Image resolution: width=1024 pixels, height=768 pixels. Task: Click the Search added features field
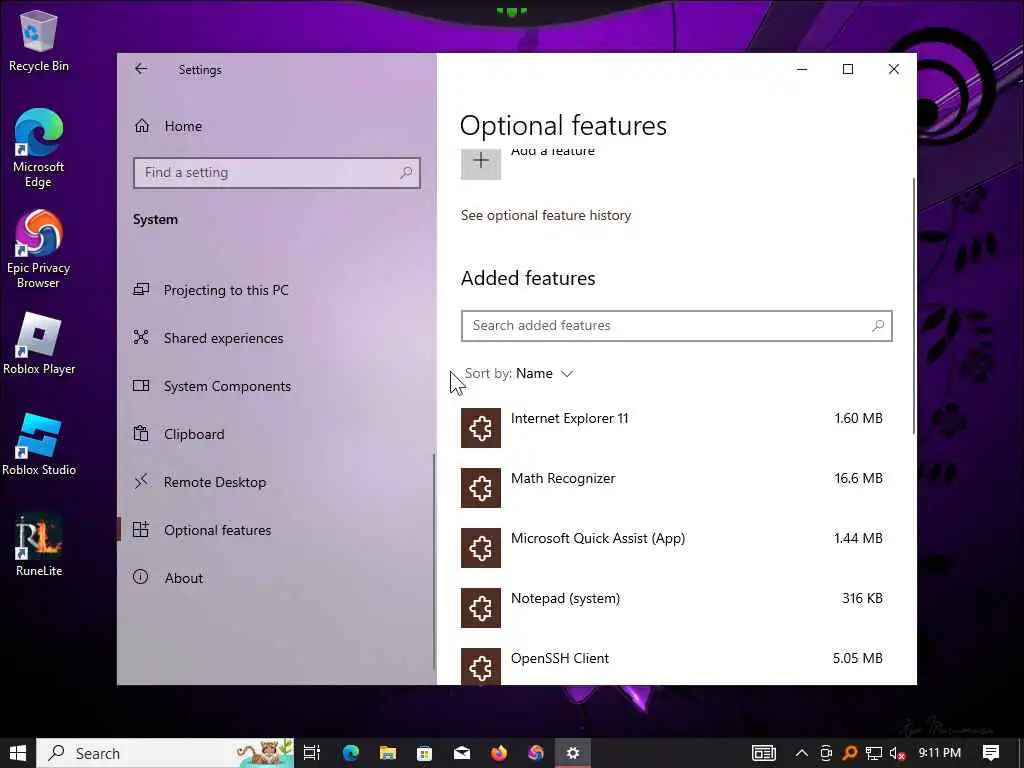click(677, 325)
